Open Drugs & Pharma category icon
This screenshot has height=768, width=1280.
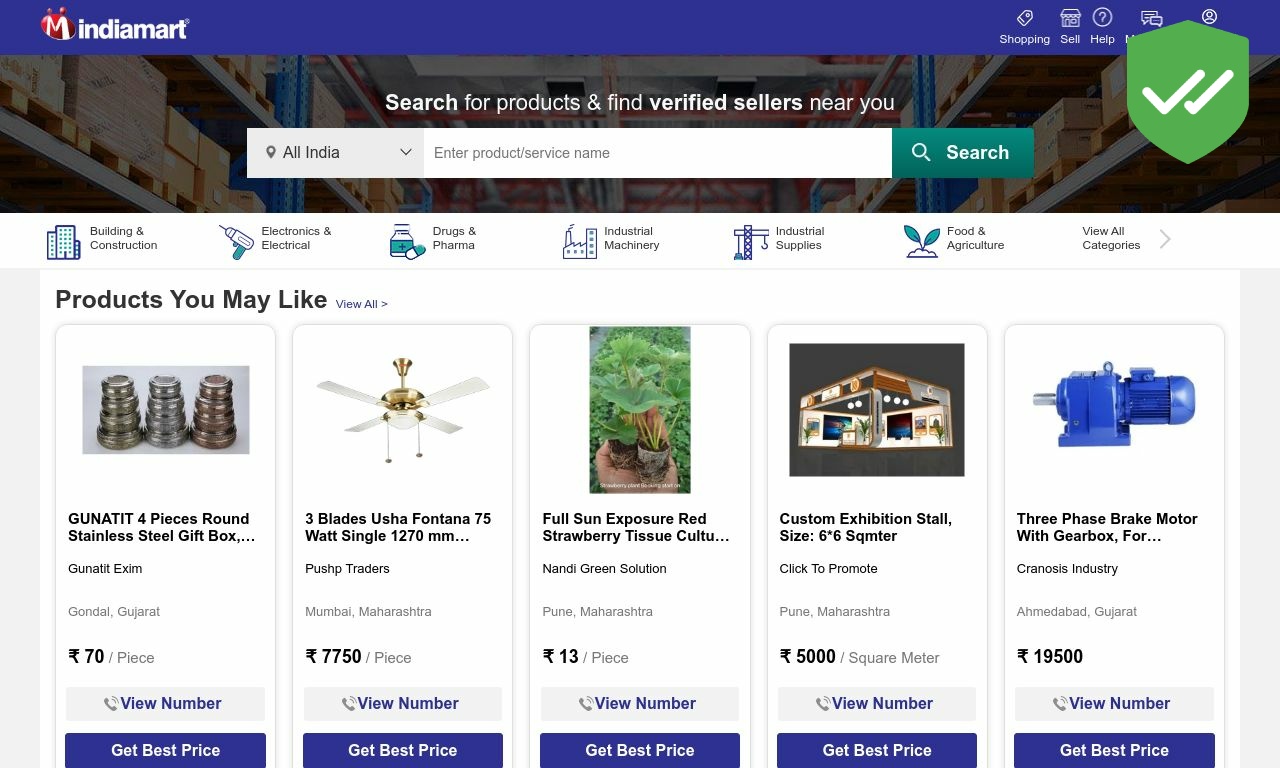407,242
